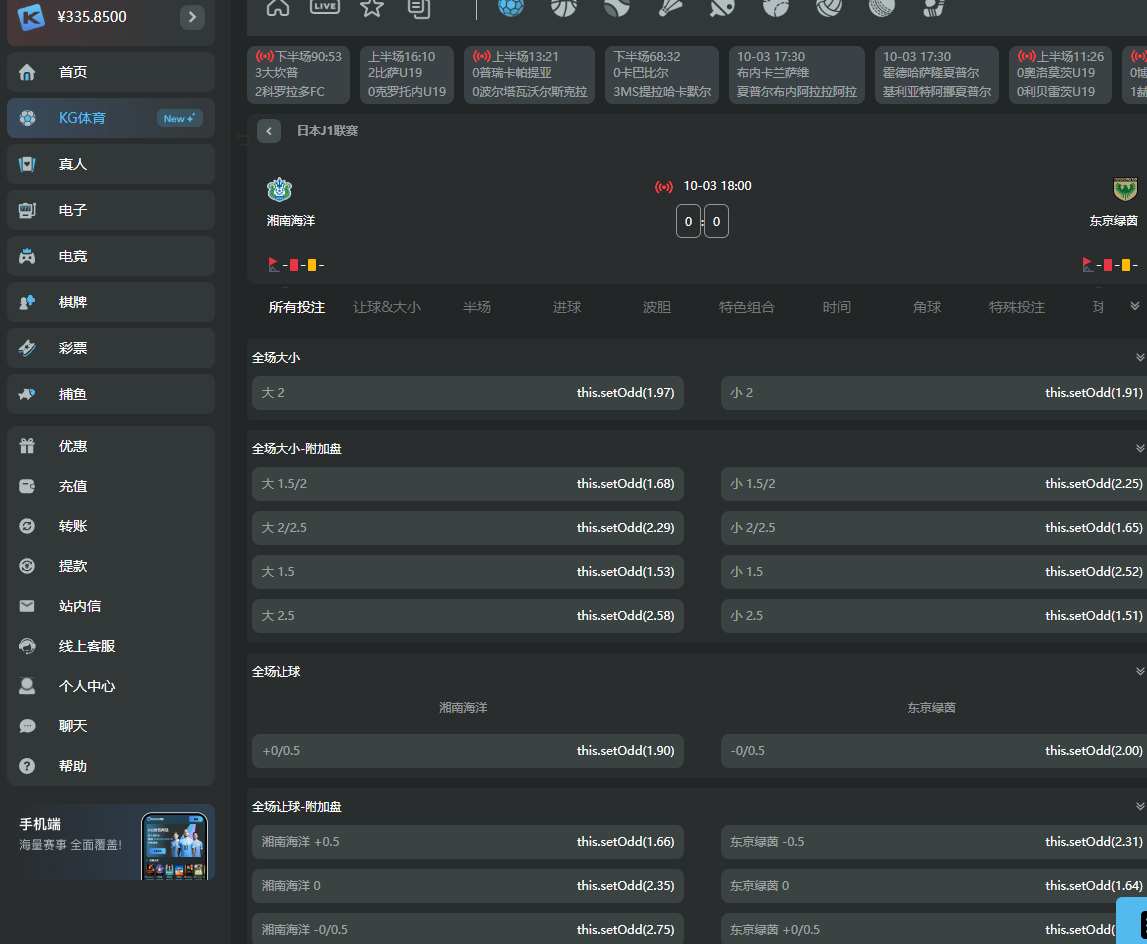Collapse the 全场大小 section

(1139, 357)
